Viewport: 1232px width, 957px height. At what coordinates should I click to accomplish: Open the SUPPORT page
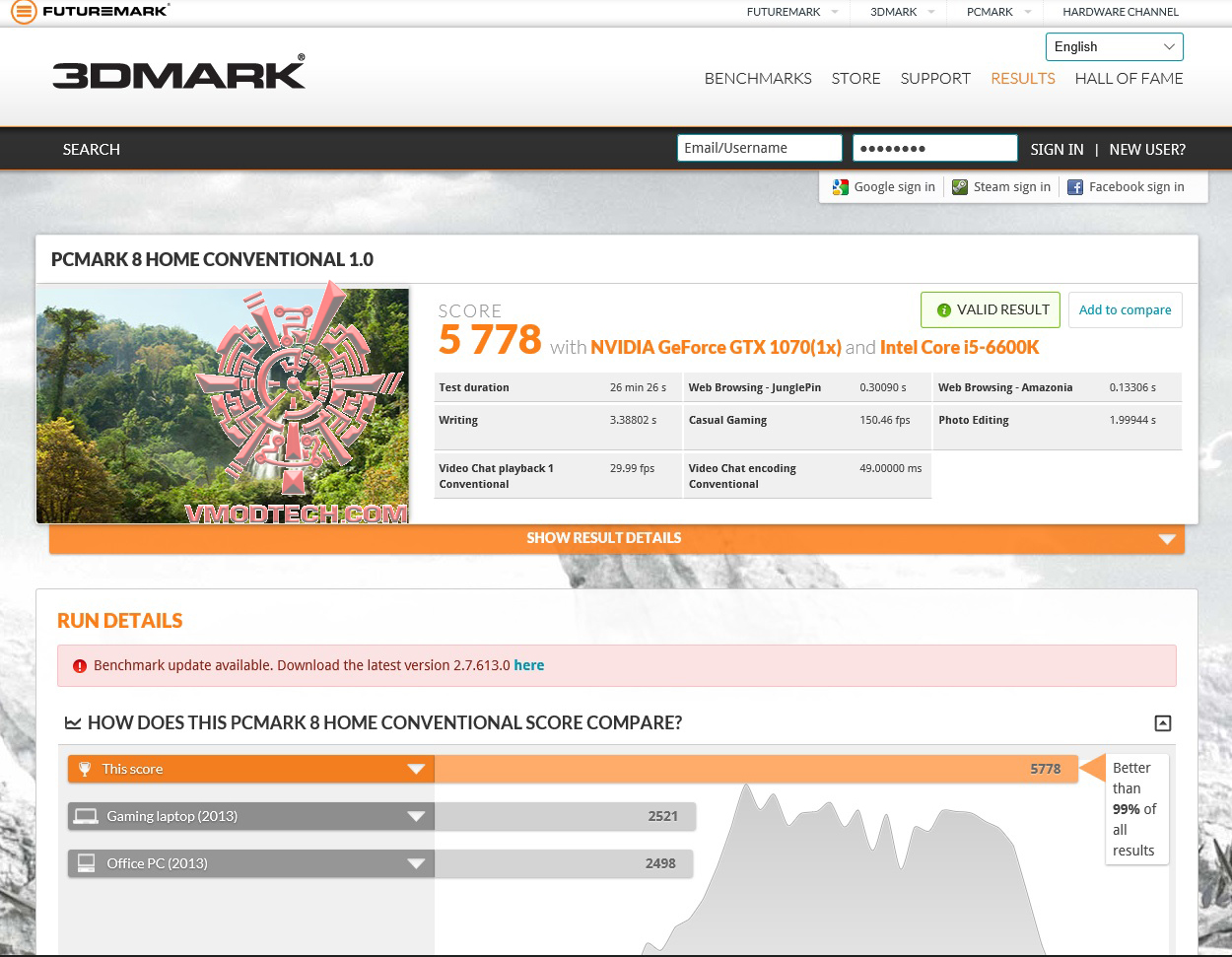935,79
